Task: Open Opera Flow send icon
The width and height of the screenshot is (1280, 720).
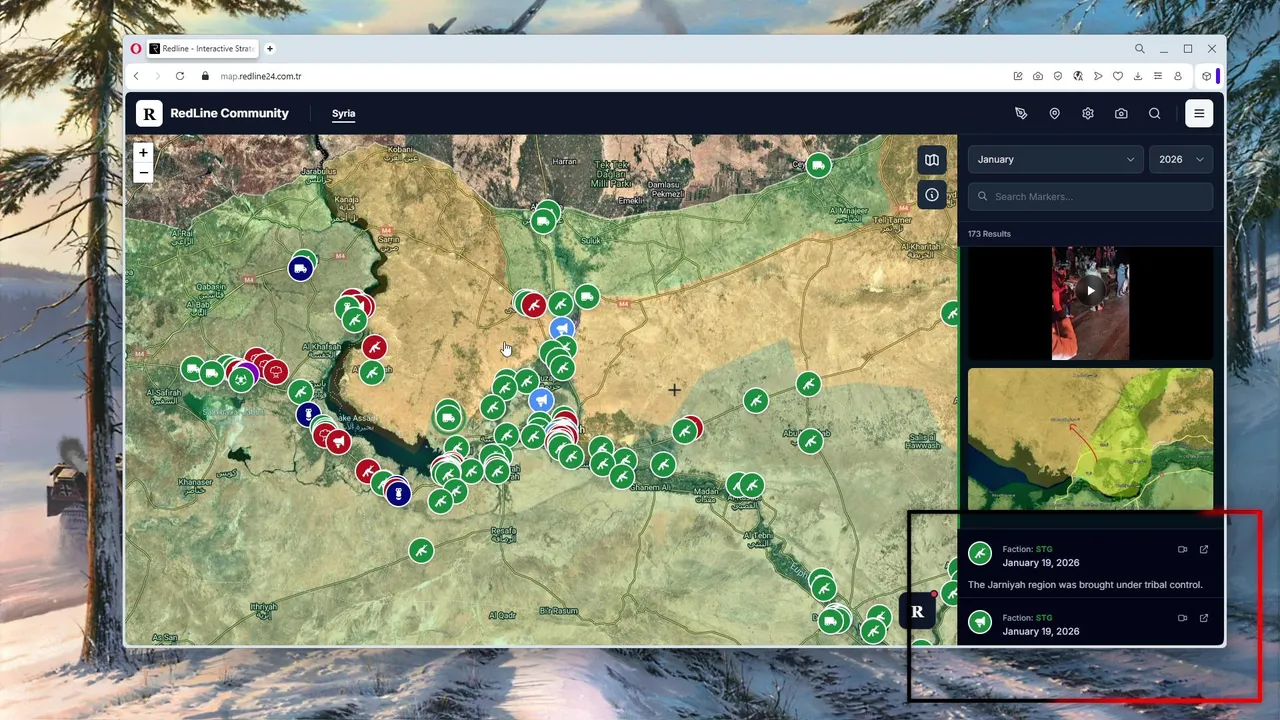Action: coord(1098,76)
